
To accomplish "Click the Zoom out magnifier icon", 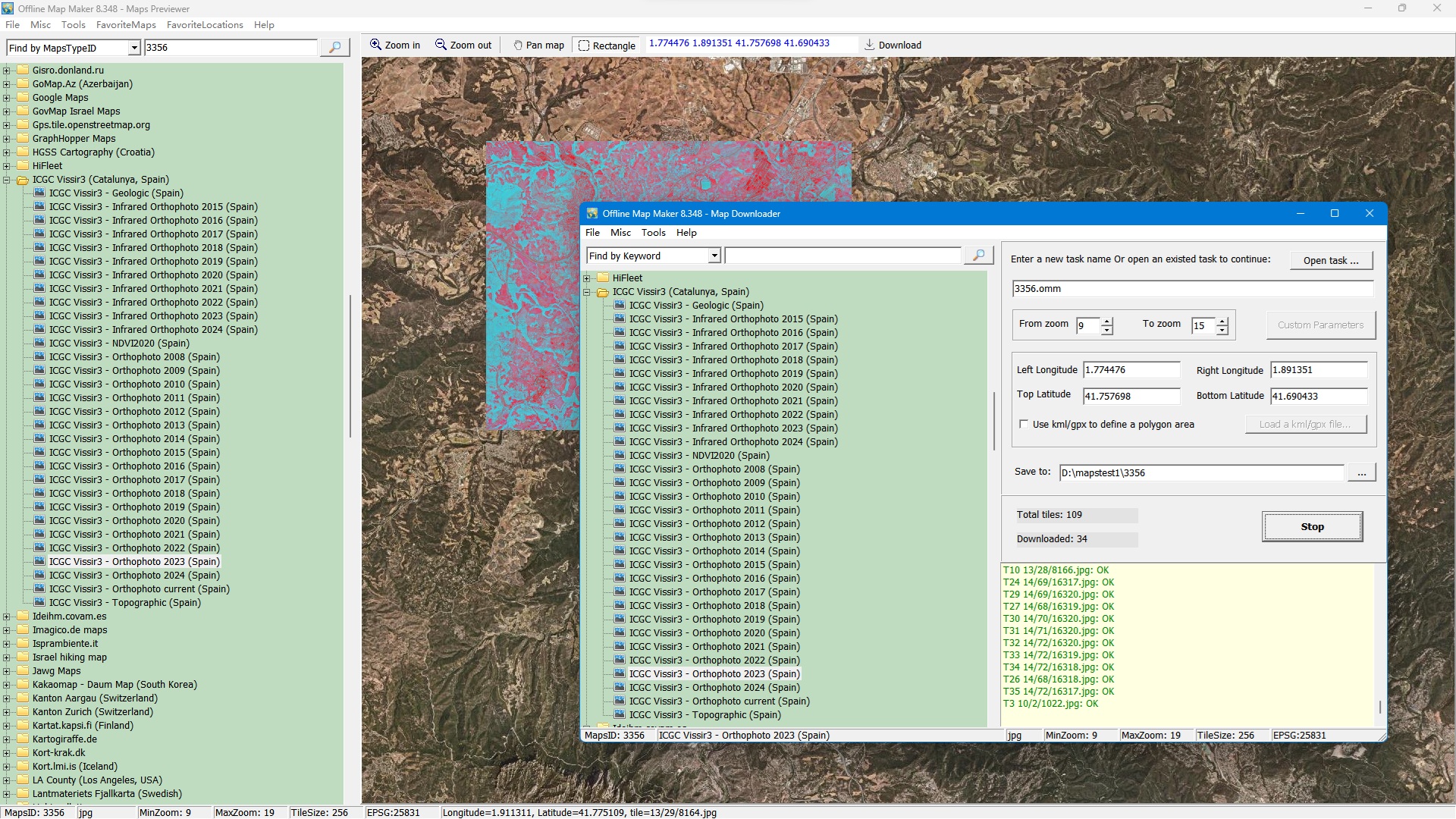I will 441,45.
